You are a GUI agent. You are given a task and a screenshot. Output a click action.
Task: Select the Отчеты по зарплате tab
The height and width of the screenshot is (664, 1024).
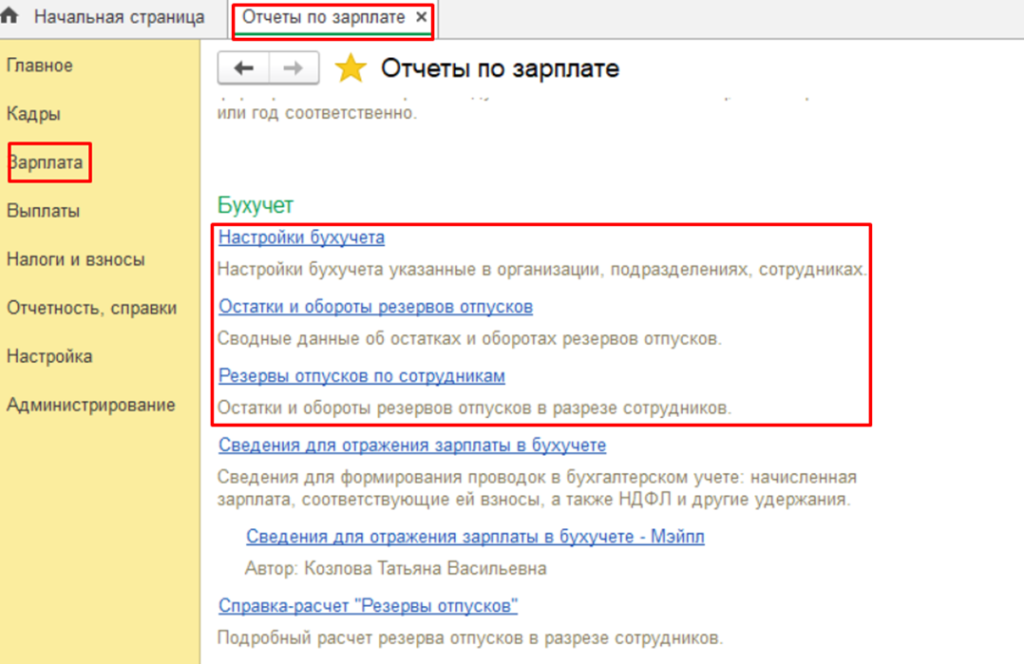pos(323,18)
